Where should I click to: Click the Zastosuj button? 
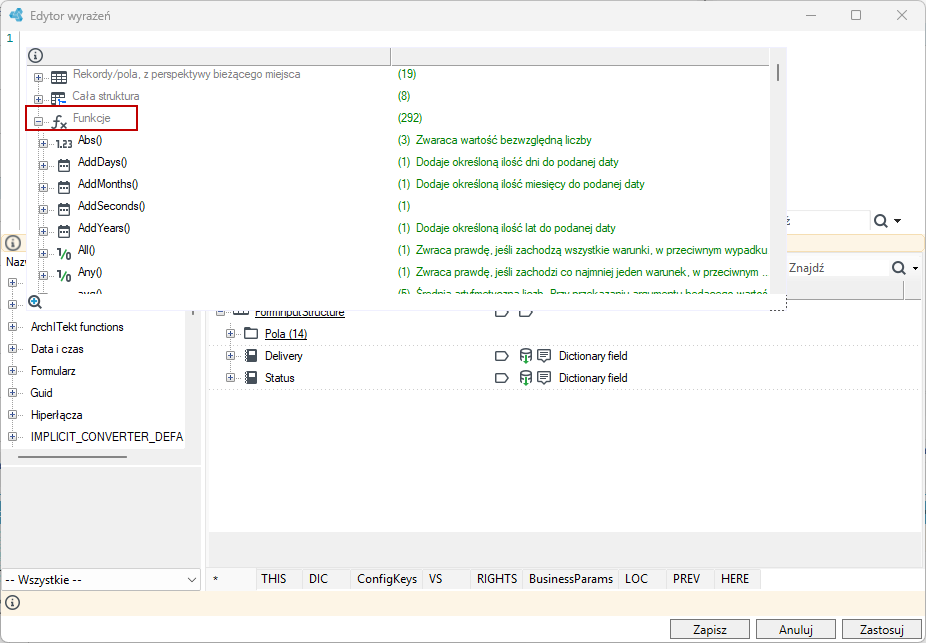[x=882, y=629]
